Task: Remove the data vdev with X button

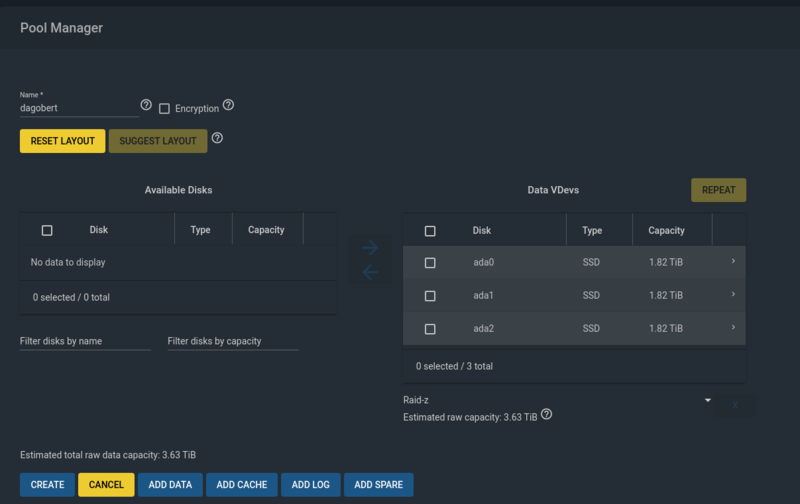Action: click(x=735, y=405)
